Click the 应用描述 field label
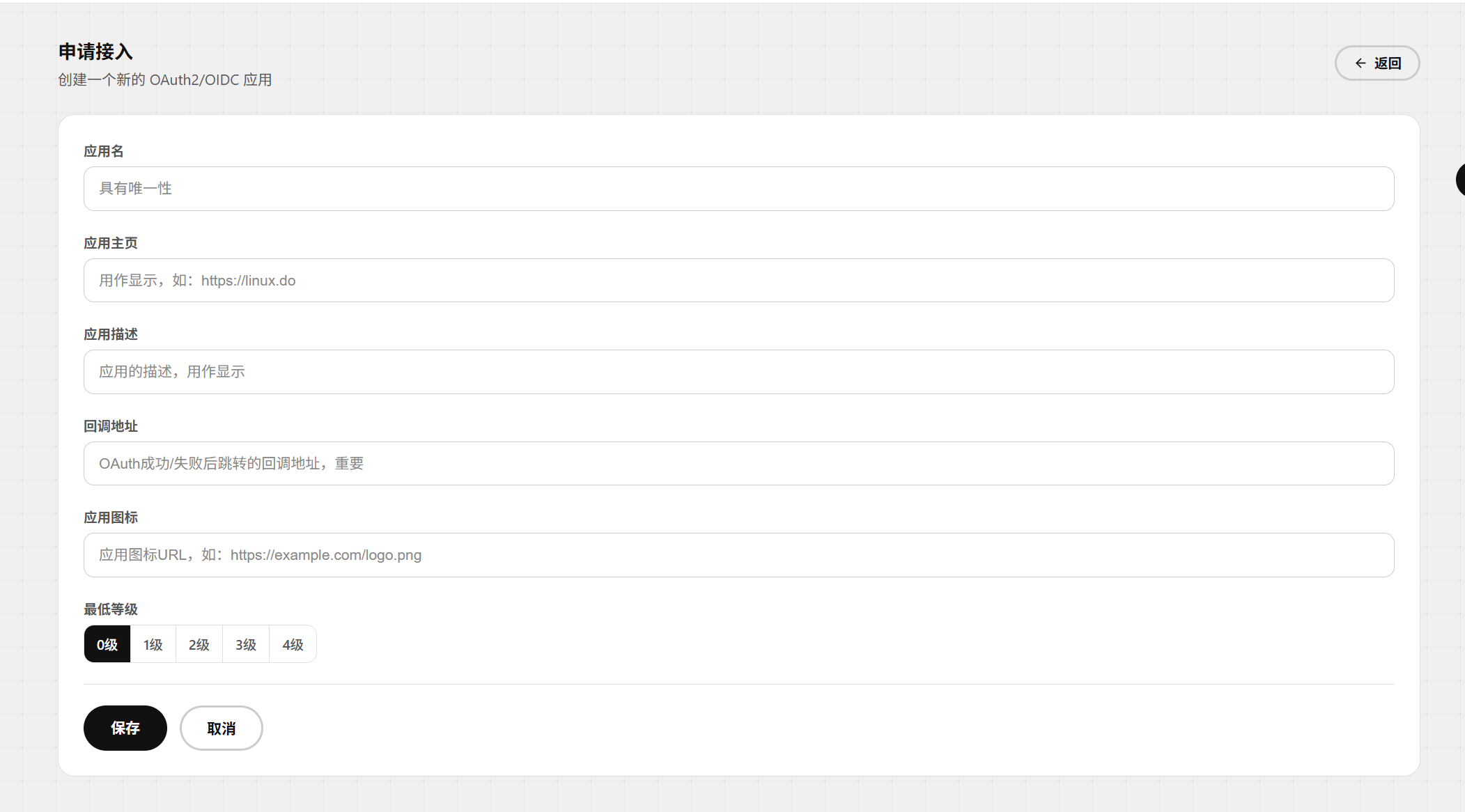 111,334
